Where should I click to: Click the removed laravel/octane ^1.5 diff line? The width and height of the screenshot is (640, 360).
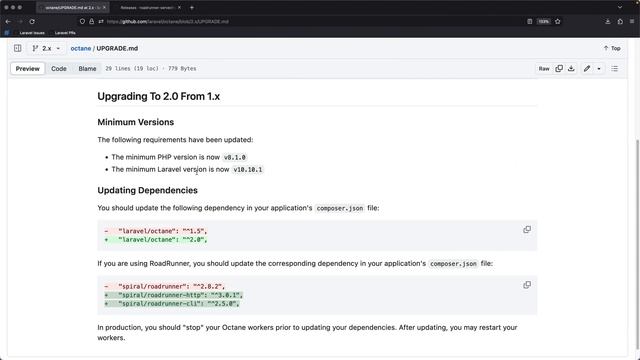tap(156, 231)
